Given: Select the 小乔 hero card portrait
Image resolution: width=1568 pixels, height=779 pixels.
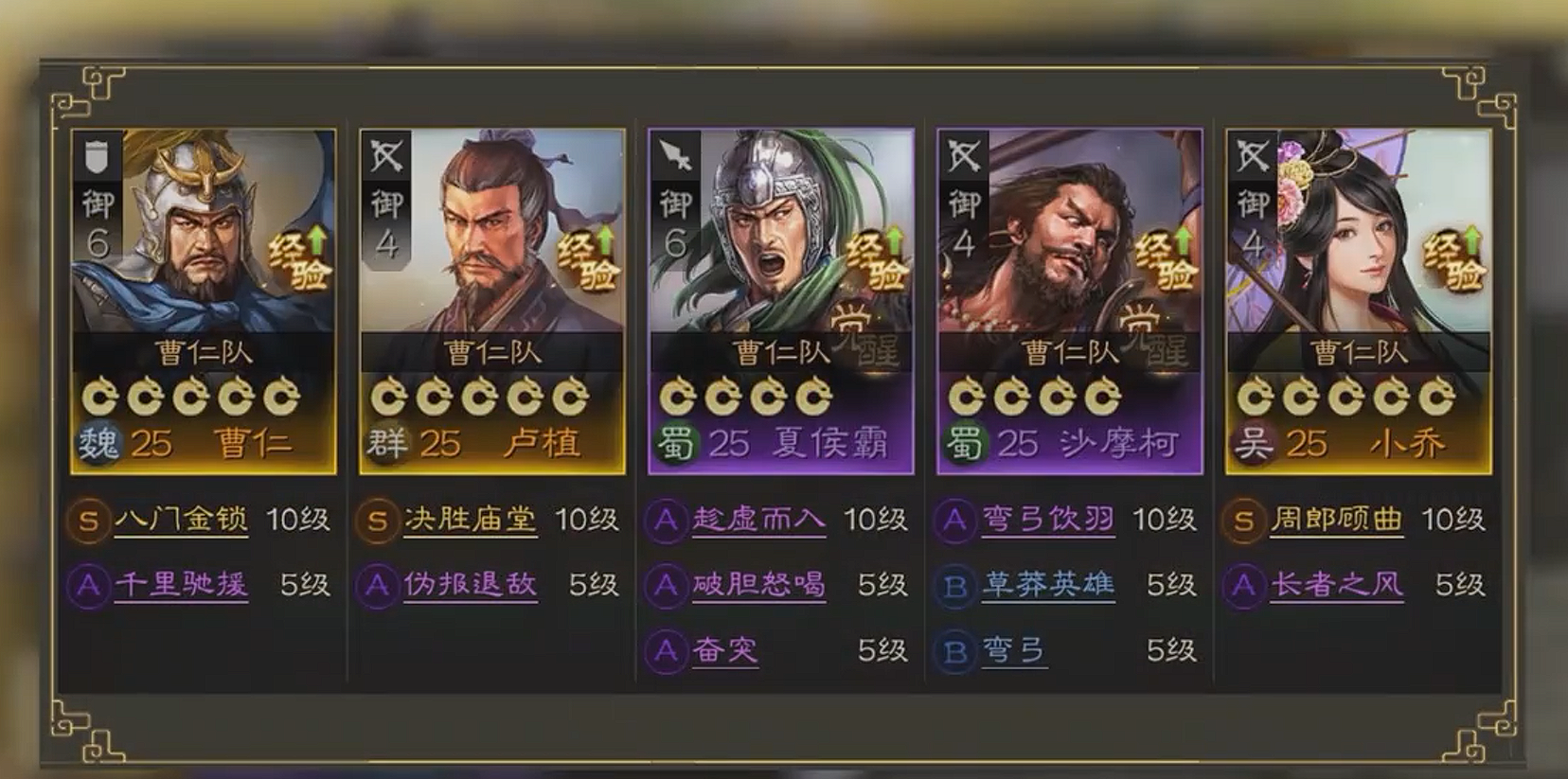Looking at the screenshot, I should (x=1359, y=231).
